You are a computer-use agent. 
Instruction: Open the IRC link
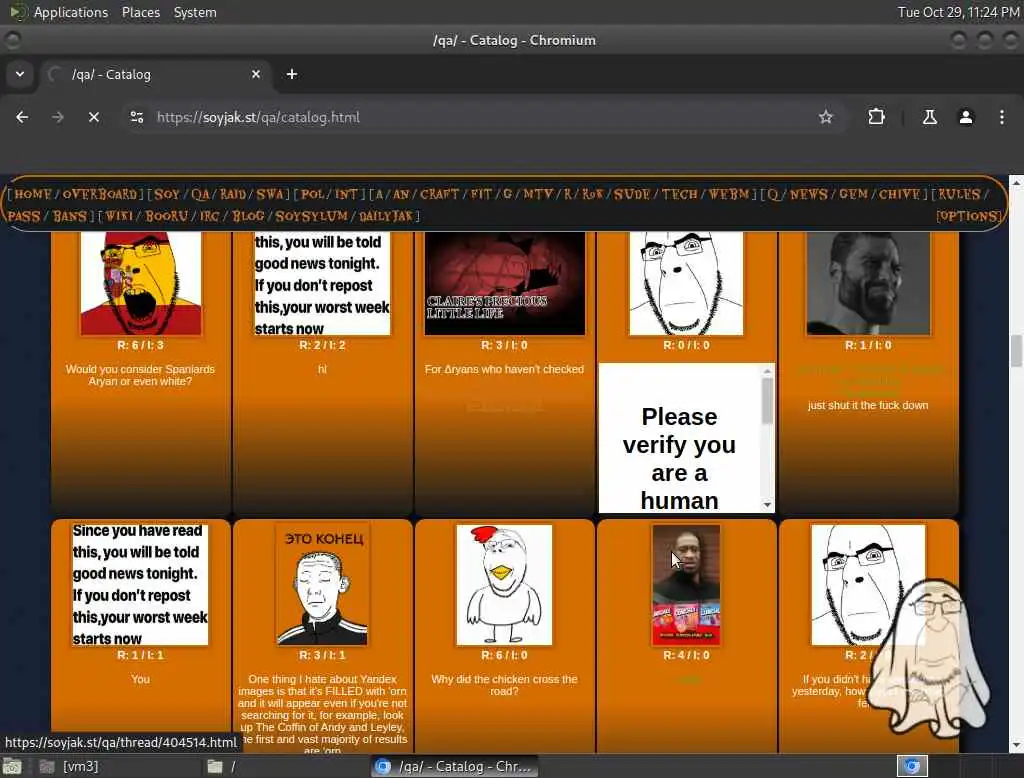pyautogui.click(x=210, y=216)
